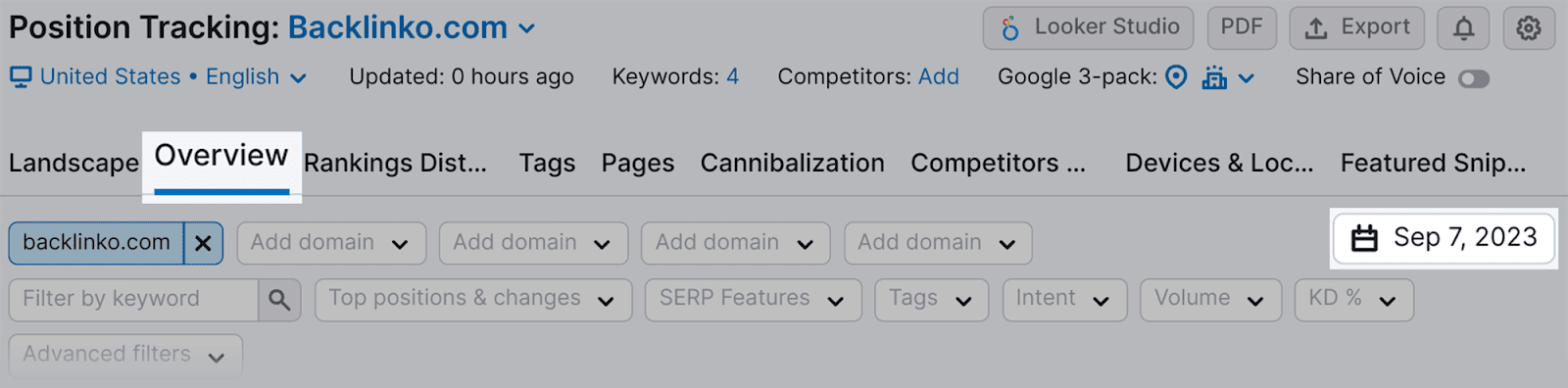Open Looker Studio integration
Image resolution: width=1568 pixels, height=388 pixels.
1088,28
